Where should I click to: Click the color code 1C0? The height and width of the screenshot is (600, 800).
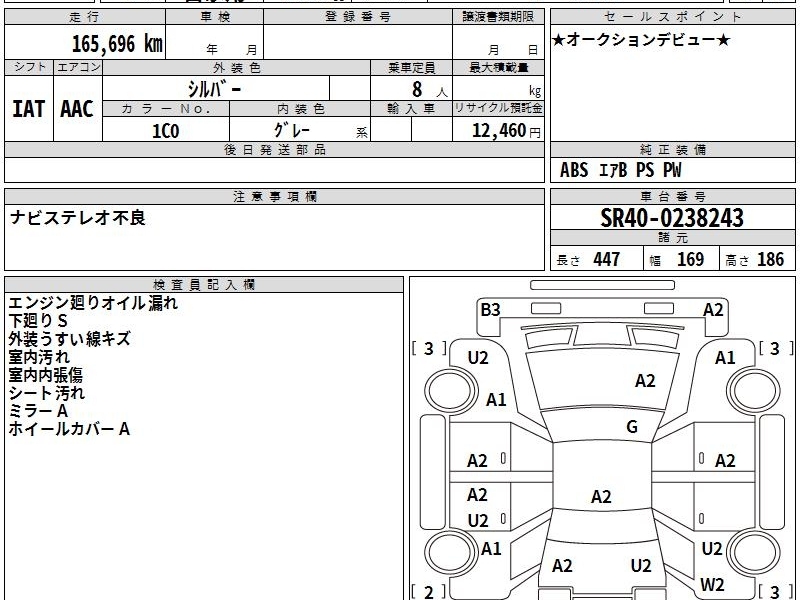[x=166, y=131]
